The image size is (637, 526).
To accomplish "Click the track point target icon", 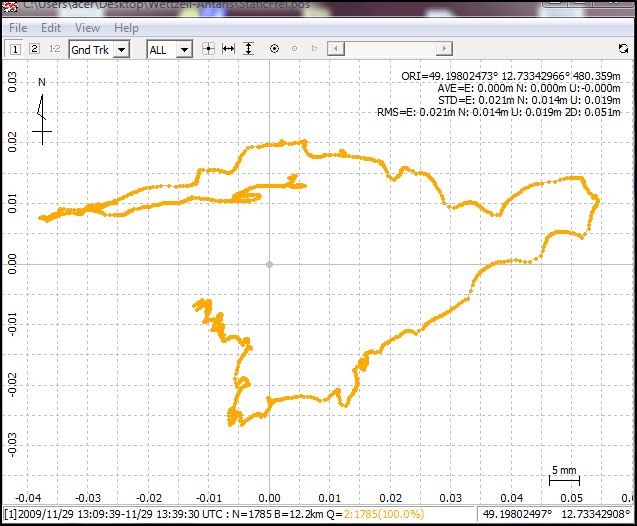I will pos(274,48).
